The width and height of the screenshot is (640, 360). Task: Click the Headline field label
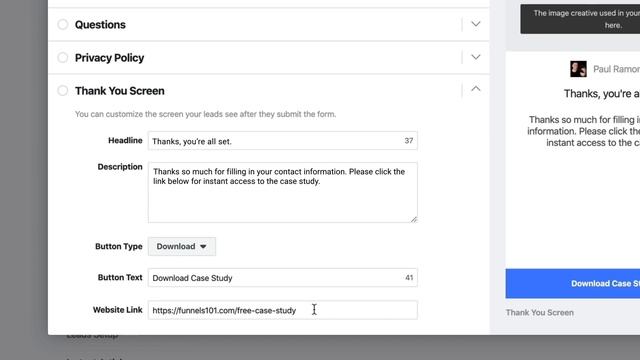point(125,140)
